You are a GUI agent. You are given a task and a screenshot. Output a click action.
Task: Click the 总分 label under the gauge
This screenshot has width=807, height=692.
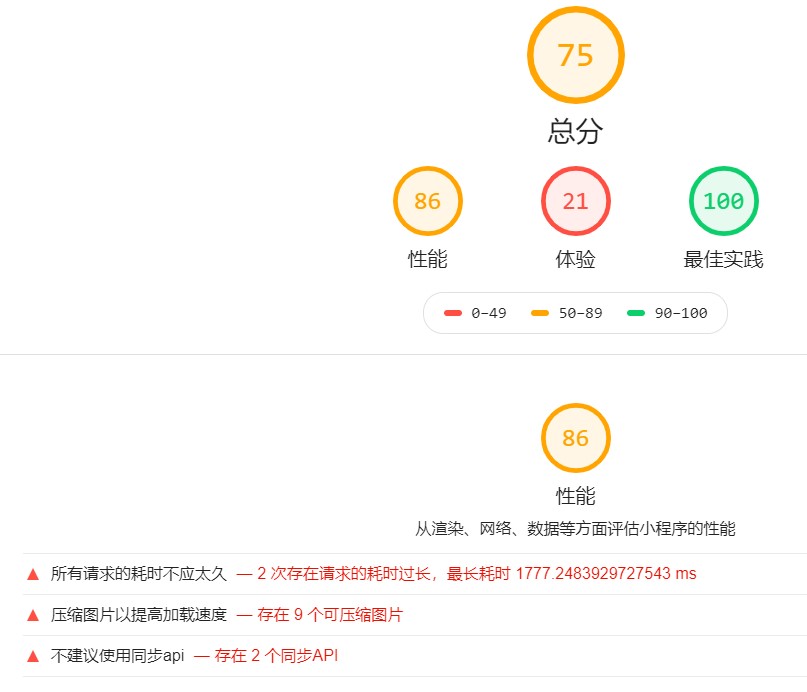tap(575, 131)
